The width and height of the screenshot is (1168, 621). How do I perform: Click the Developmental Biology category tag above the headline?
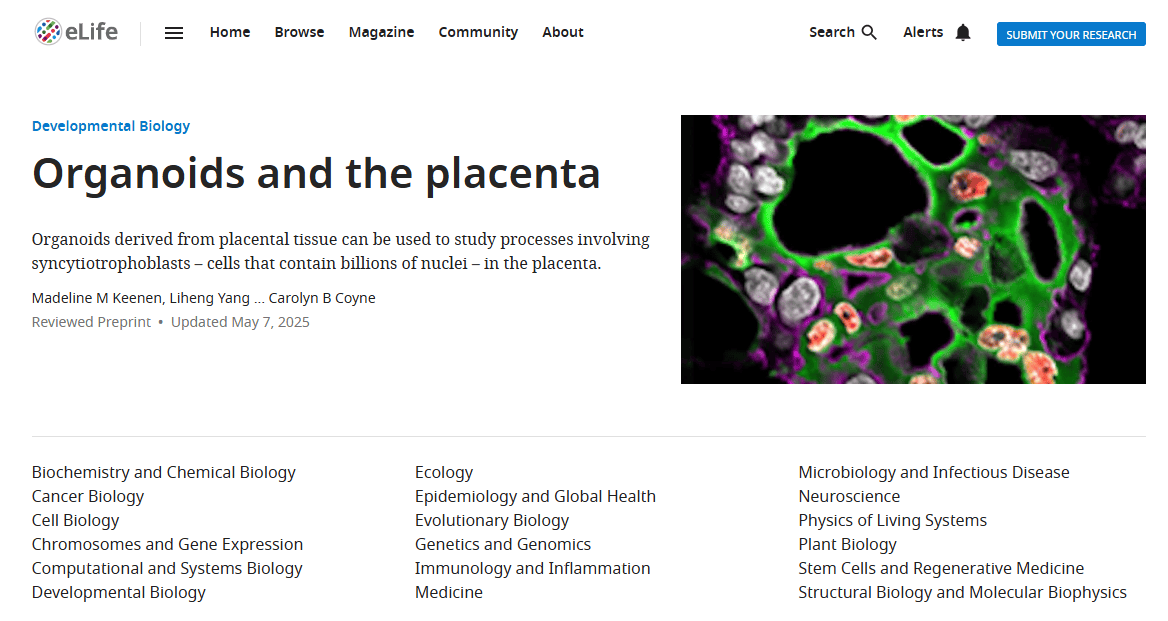point(111,126)
